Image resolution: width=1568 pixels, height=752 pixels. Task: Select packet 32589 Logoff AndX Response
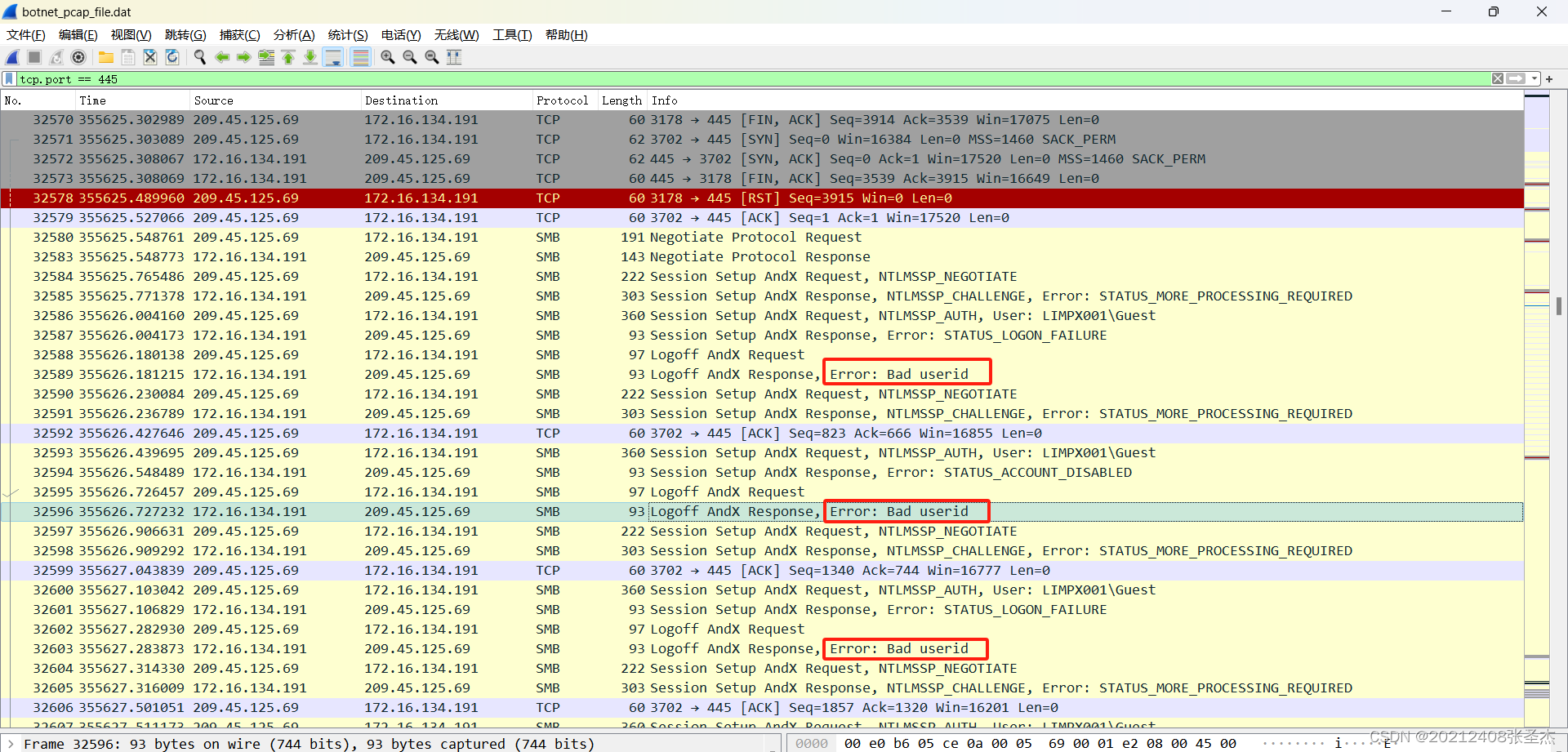point(762,375)
